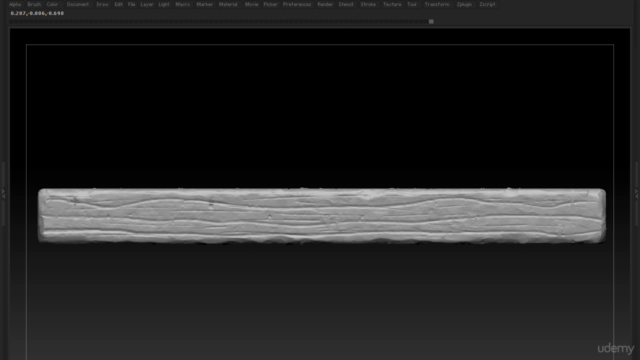Open the Brush menu
This screenshot has width=640, height=360.
(34, 4)
